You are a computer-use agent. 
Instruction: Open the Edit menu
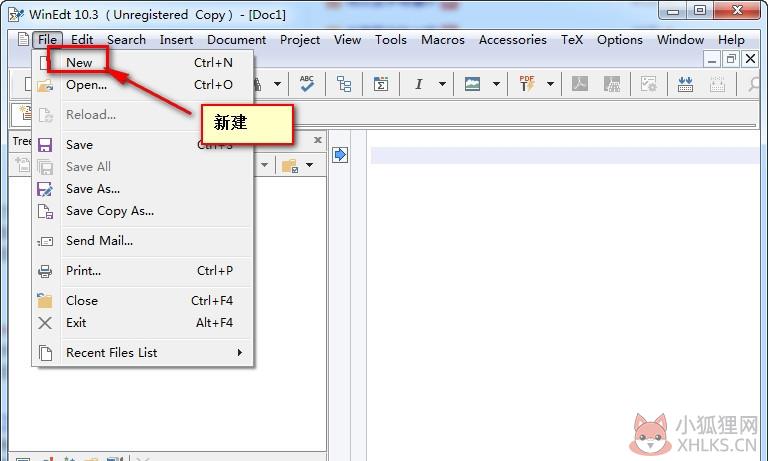pyautogui.click(x=82, y=40)
